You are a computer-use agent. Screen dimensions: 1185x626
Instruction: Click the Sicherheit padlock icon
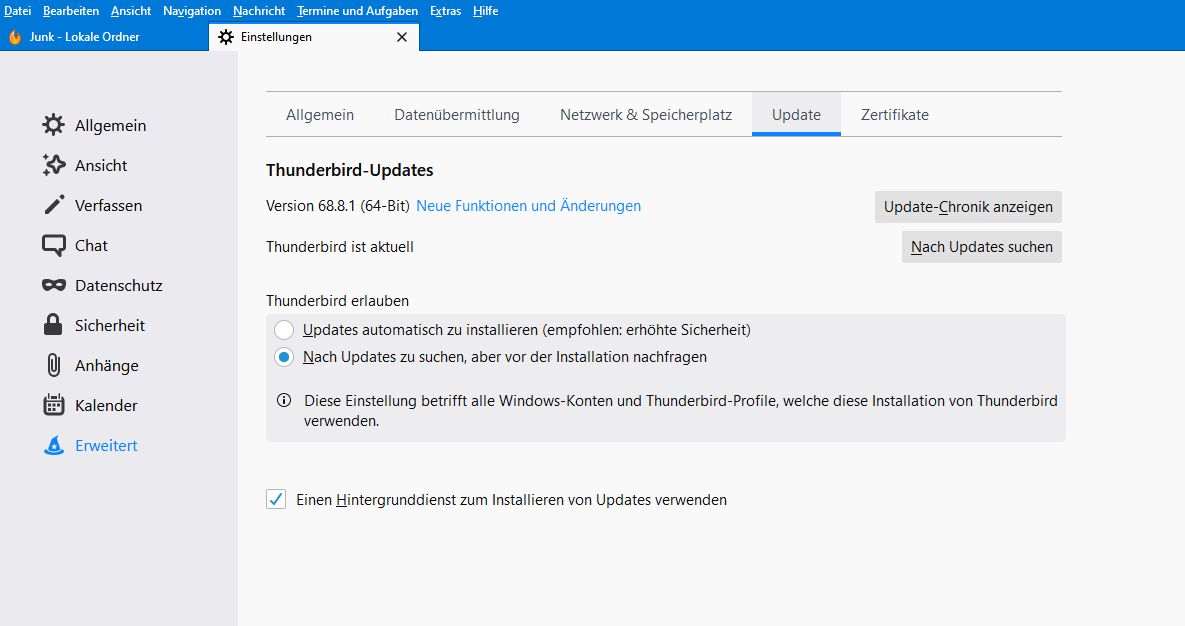coord(53,325)
